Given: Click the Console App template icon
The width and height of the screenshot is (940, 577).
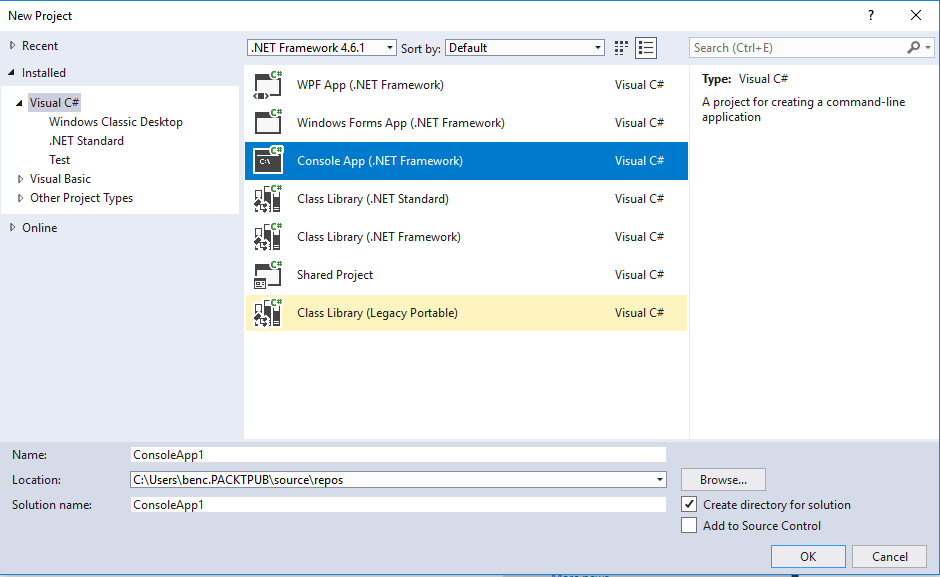Looking at the screenshot, I should [x=267, y=161].
